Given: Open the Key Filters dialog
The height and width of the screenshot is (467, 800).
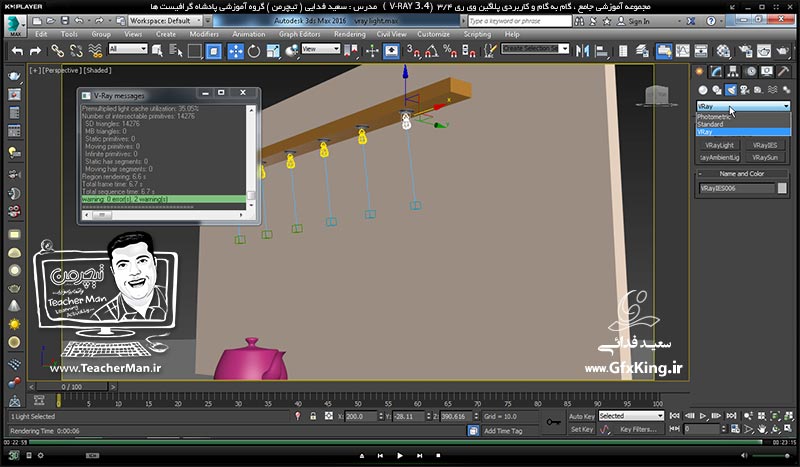Looking at the screenshot, I should (638, 429).
